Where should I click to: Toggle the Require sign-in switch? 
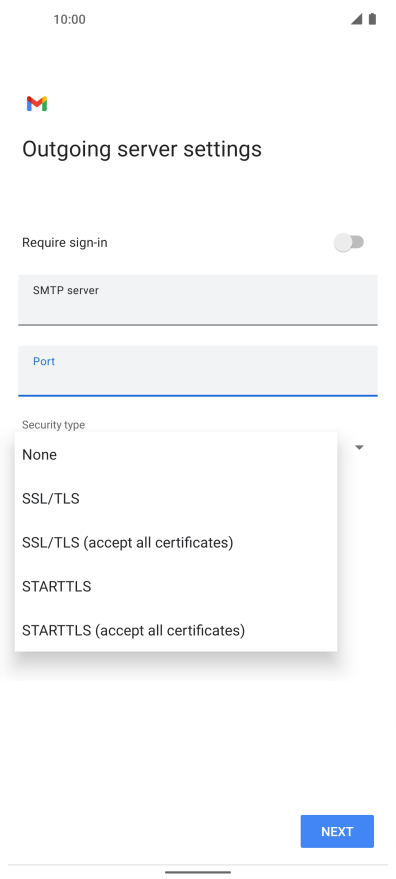[349, 243]
